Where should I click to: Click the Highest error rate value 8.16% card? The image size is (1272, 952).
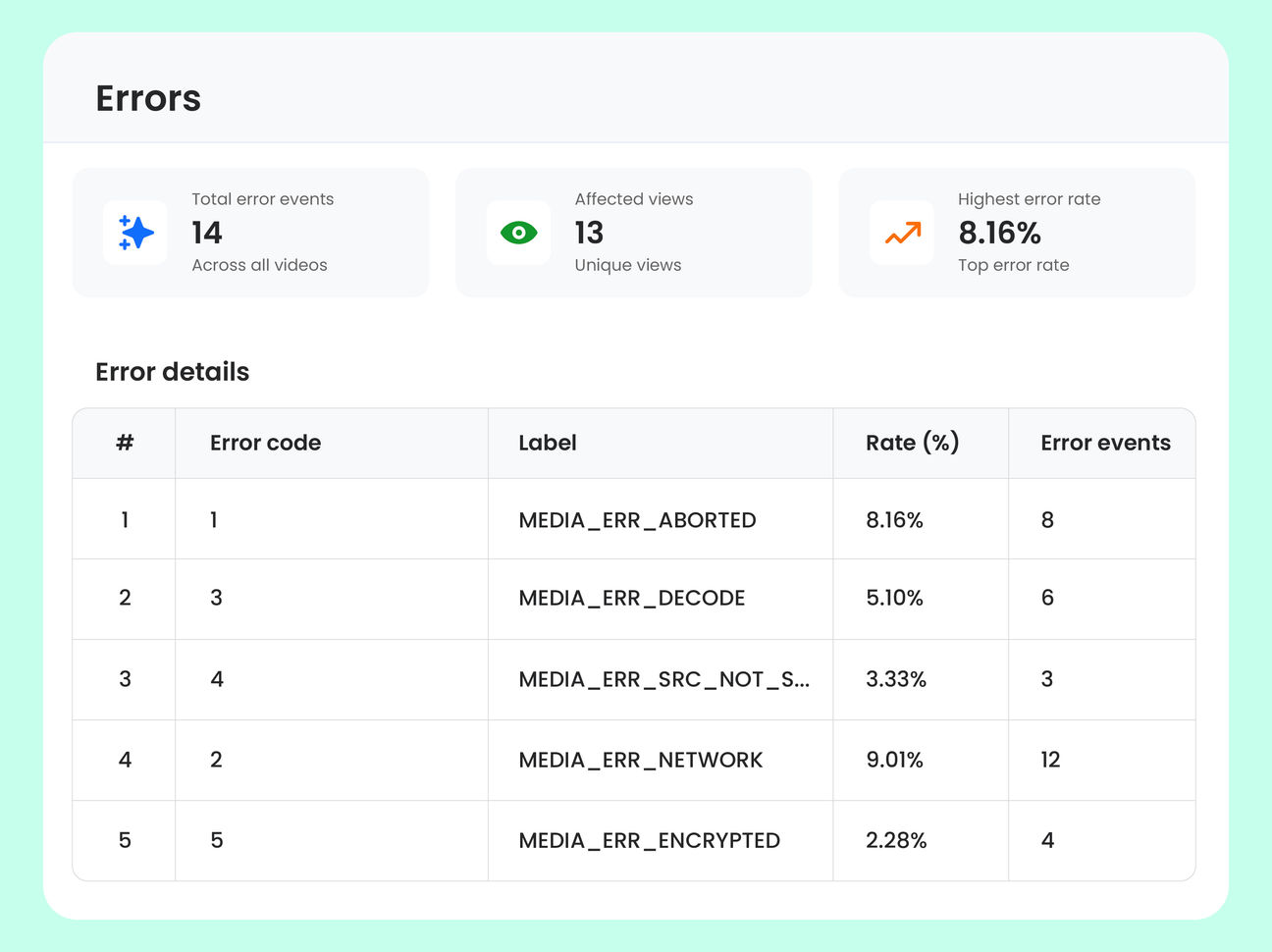(1017, 233)
